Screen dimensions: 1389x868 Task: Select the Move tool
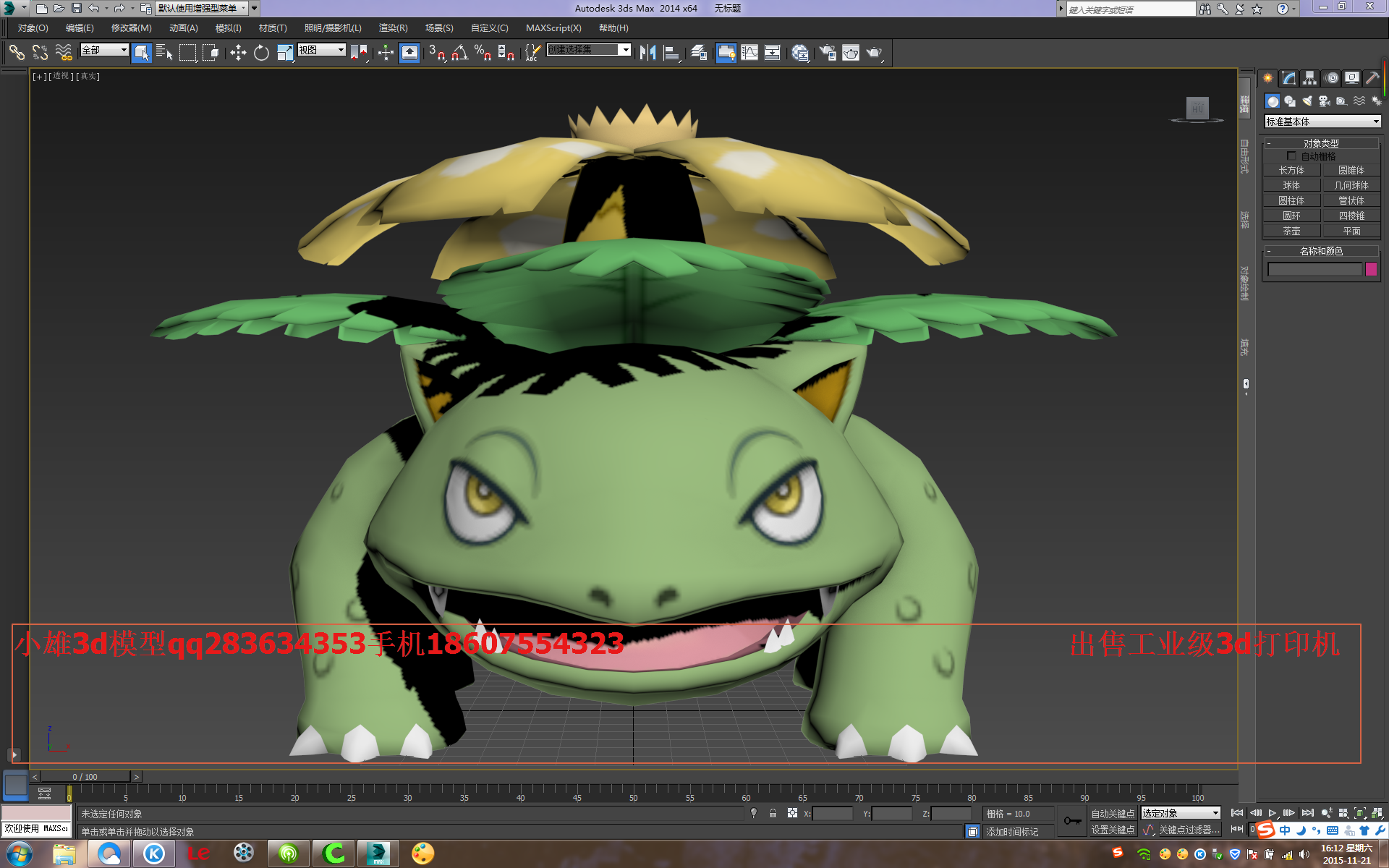pos(238,52)
